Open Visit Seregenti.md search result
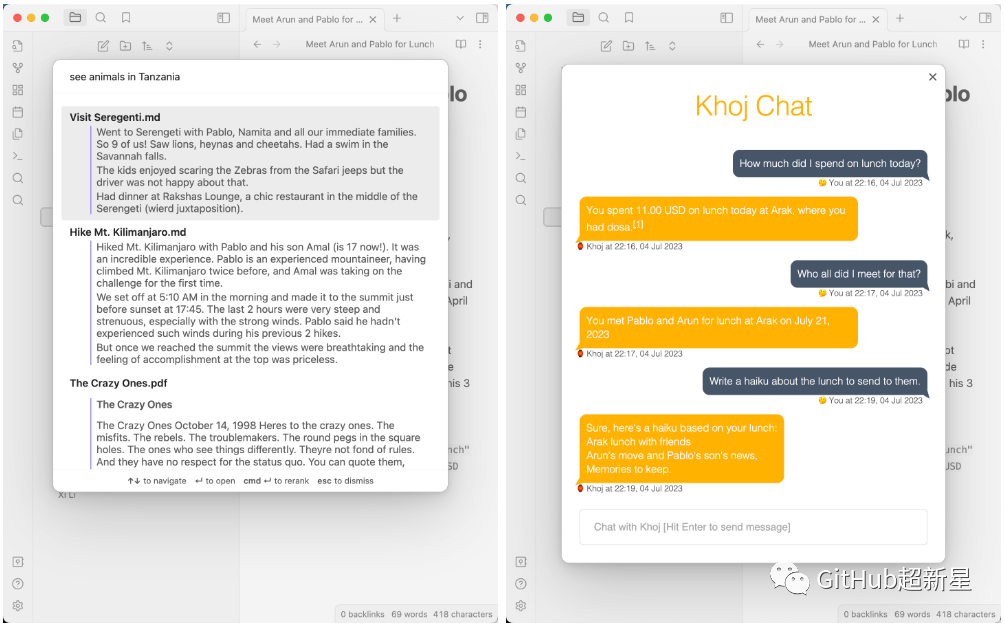Viewport: 1005px width, 624px height. click(251, 163)
